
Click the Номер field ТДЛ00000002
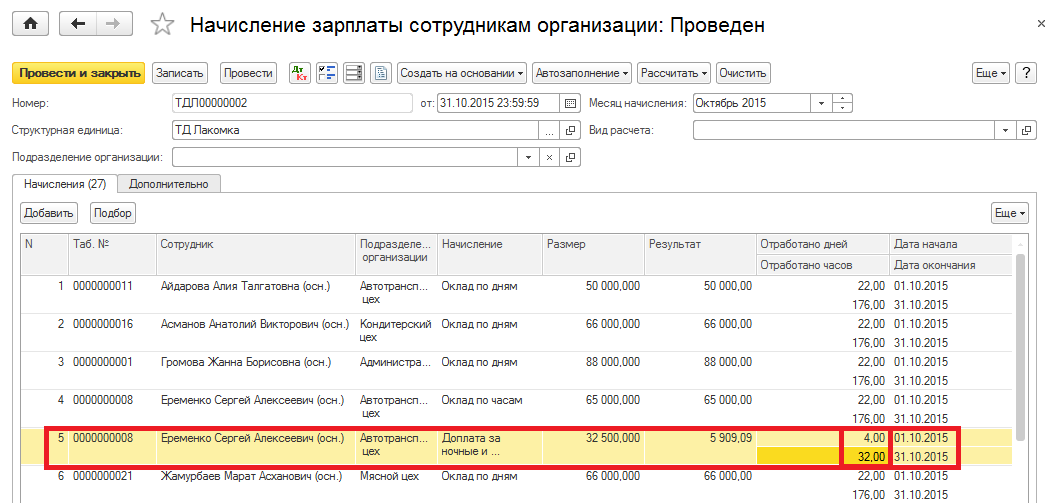[x=292, y=104]
